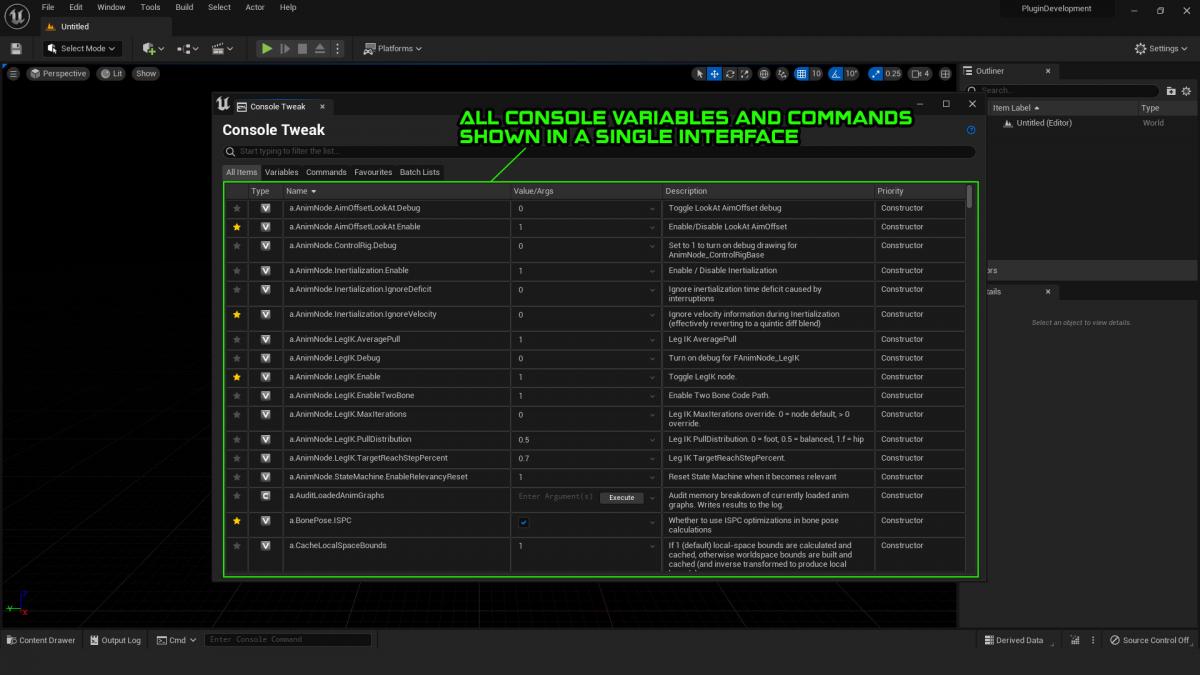
Task: Open the Build menu
Action: 184,7
